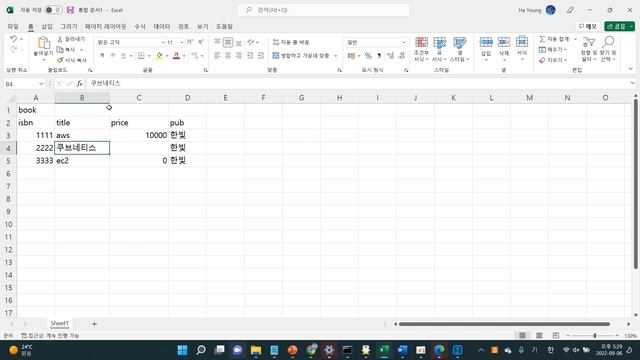Click the Paste clipboard icon
640x360 pixels.
pos(44,43)
